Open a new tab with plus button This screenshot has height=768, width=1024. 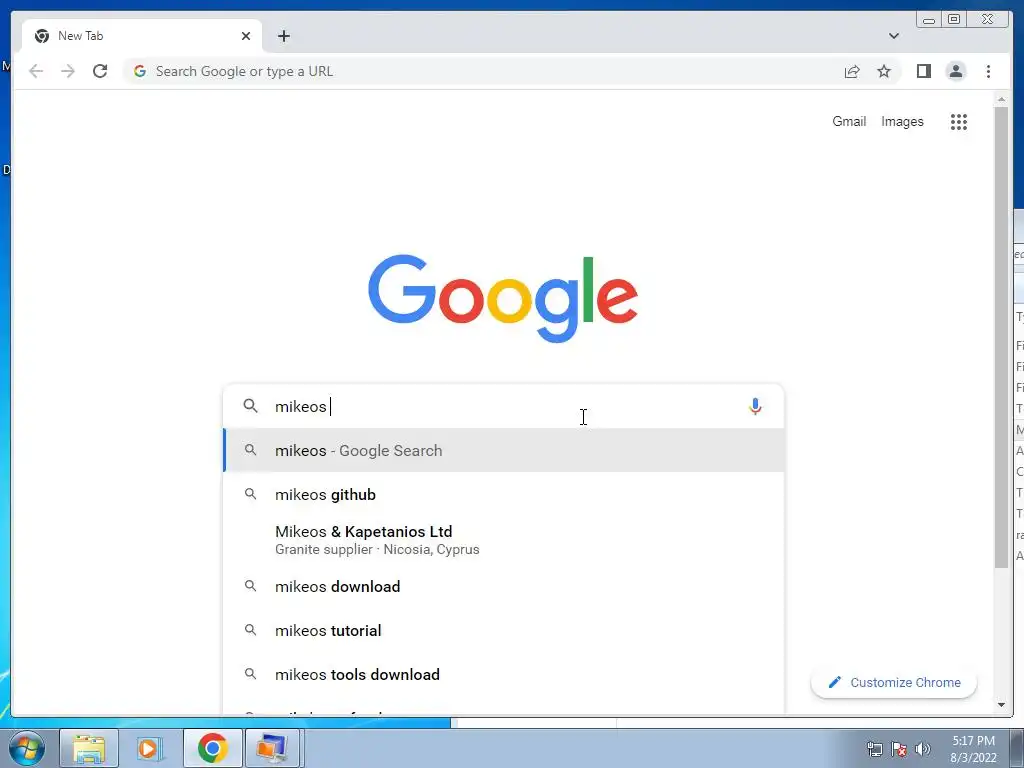283,36
